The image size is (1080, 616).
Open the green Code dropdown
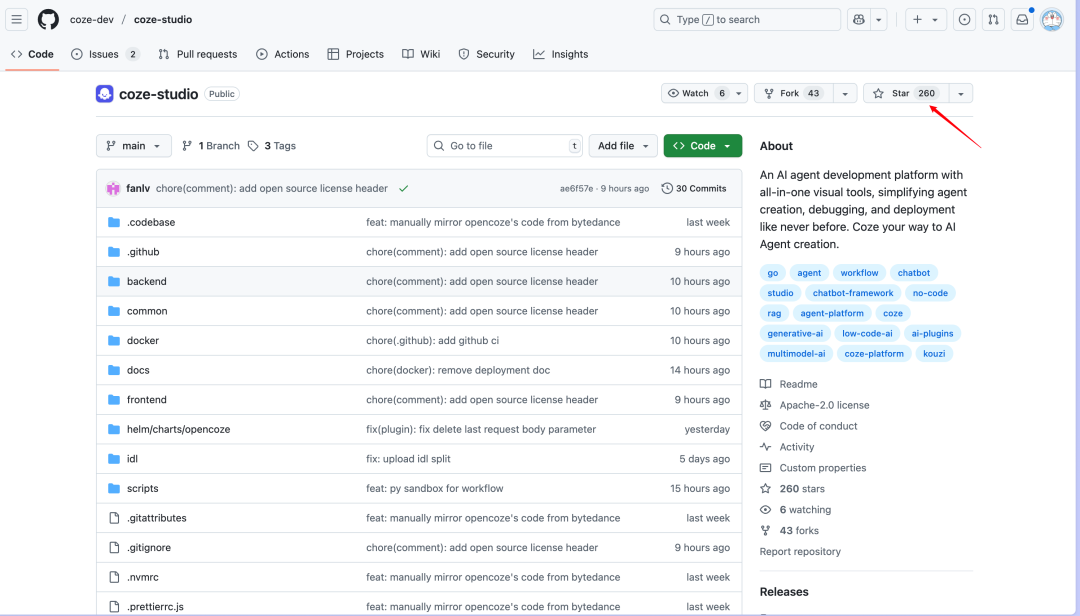pos(702,146)
